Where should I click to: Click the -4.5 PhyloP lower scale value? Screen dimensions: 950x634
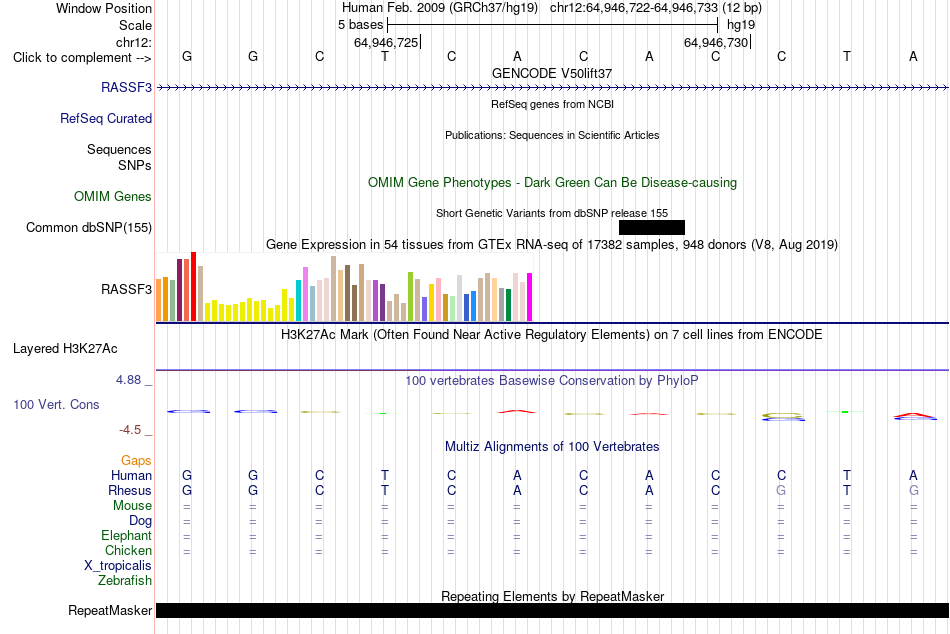click(x=130, y=430)
